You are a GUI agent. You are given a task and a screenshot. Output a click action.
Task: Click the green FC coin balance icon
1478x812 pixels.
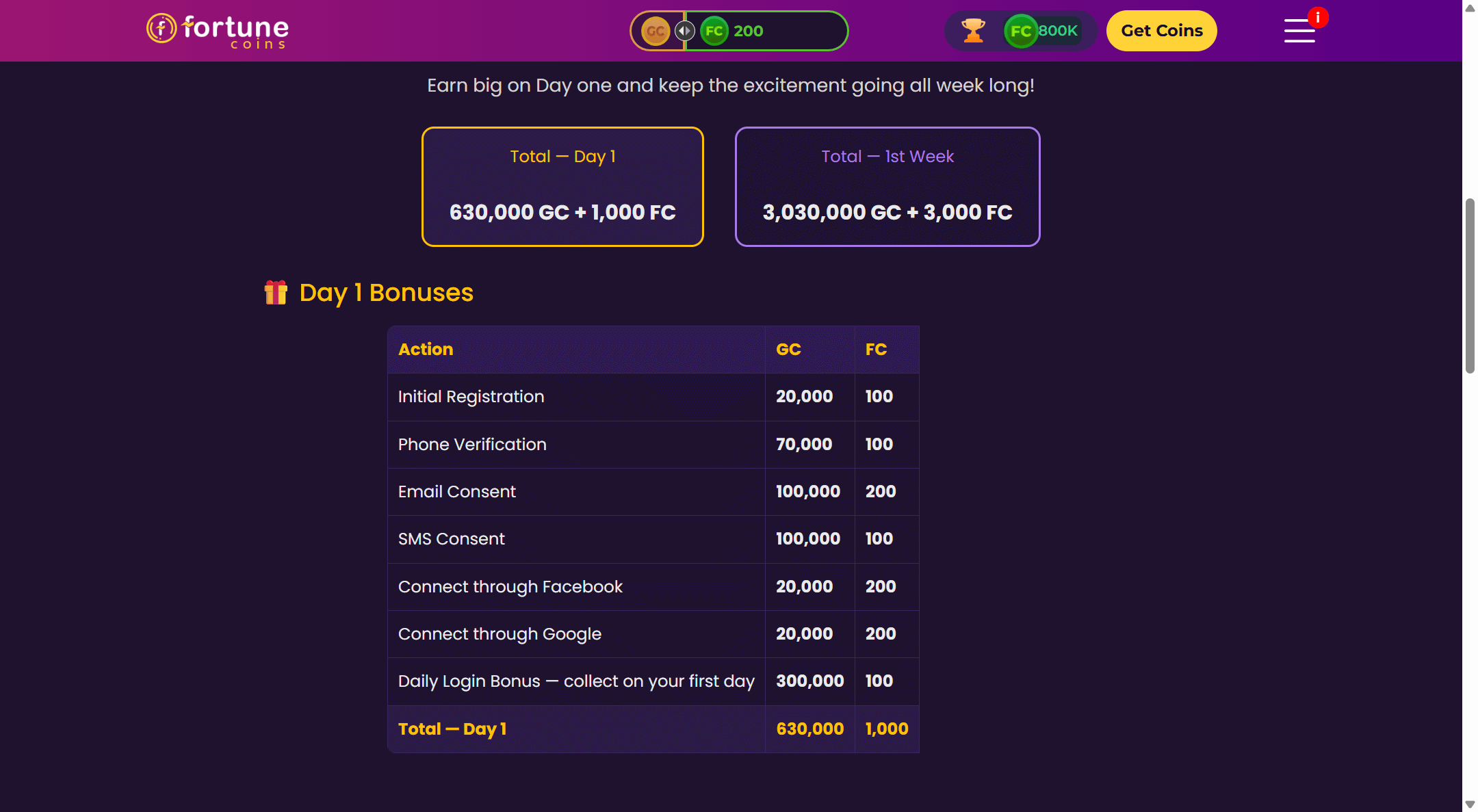pyautogui.click(x=714, y=31)
